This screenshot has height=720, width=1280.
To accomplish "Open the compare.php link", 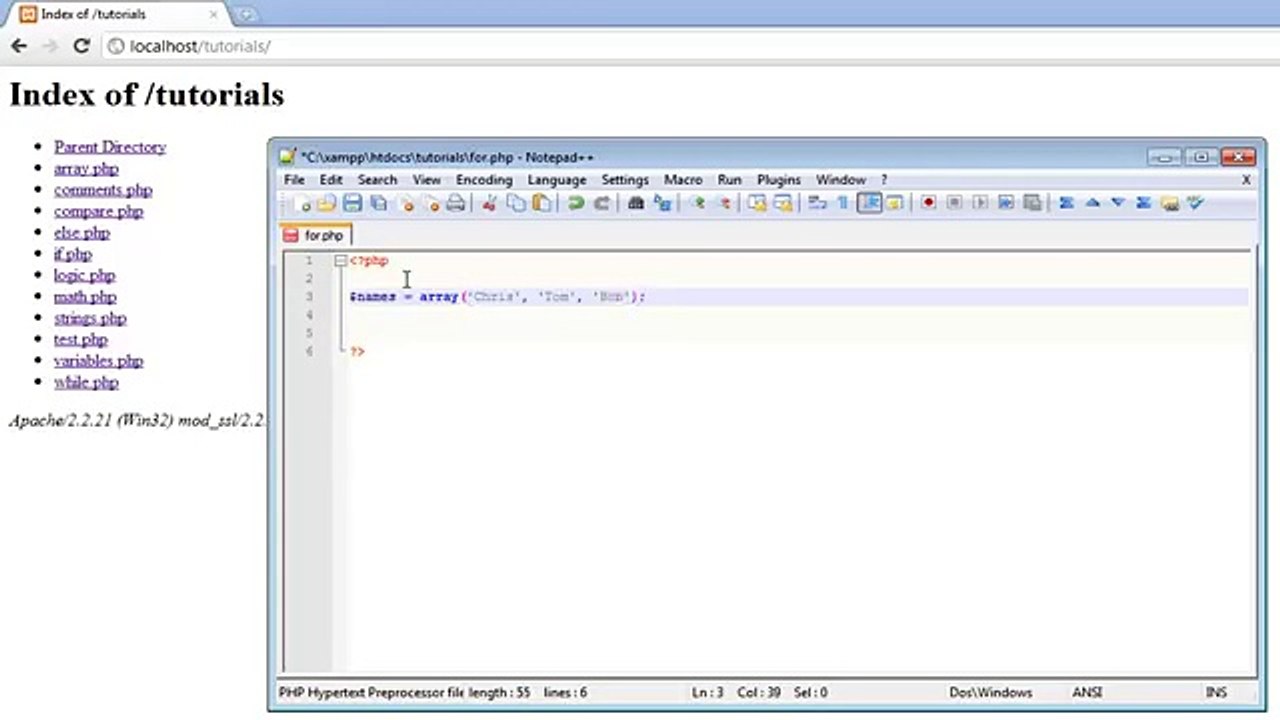I will [99, 211].
